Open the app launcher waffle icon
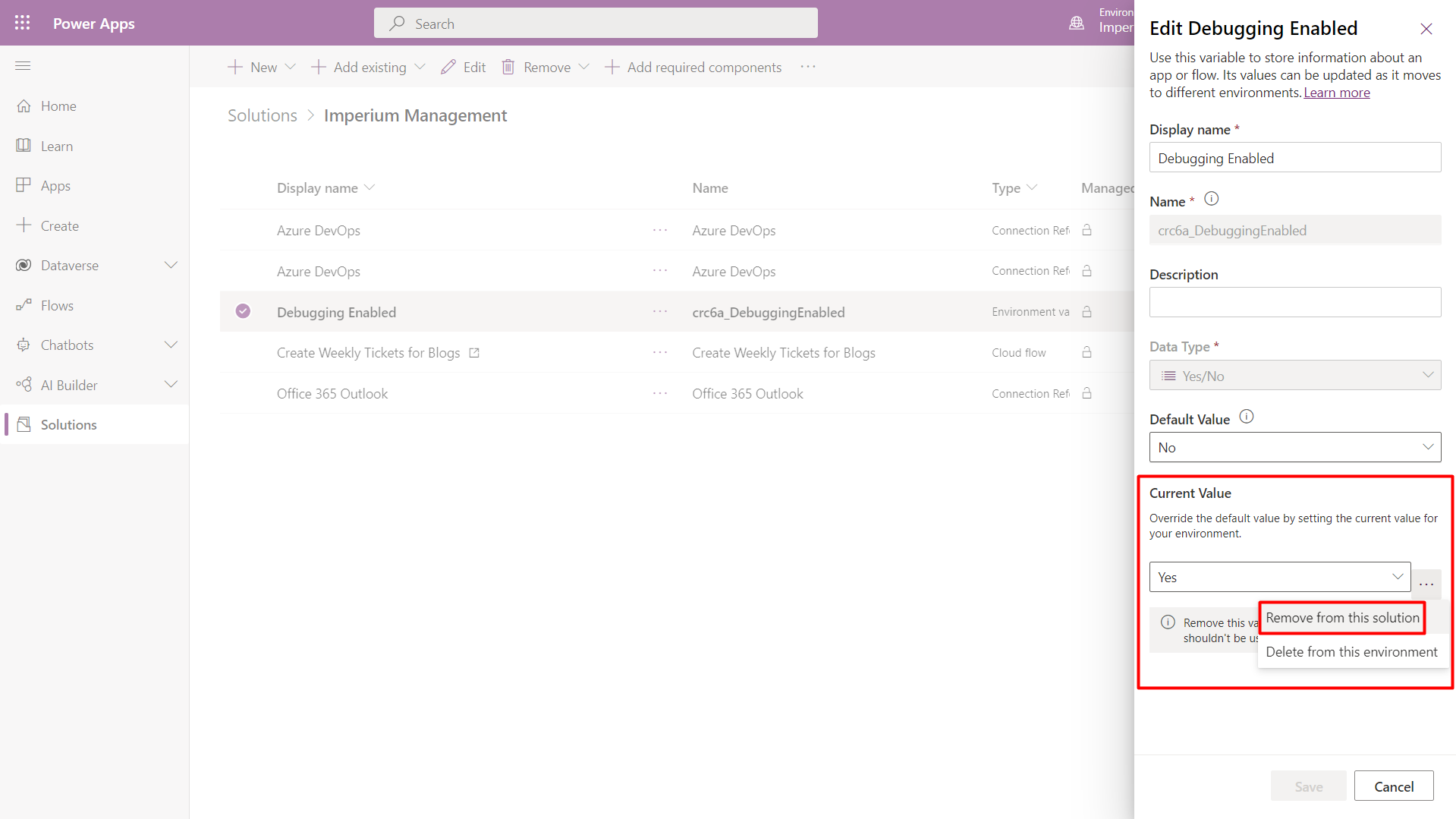 point(23,23)
